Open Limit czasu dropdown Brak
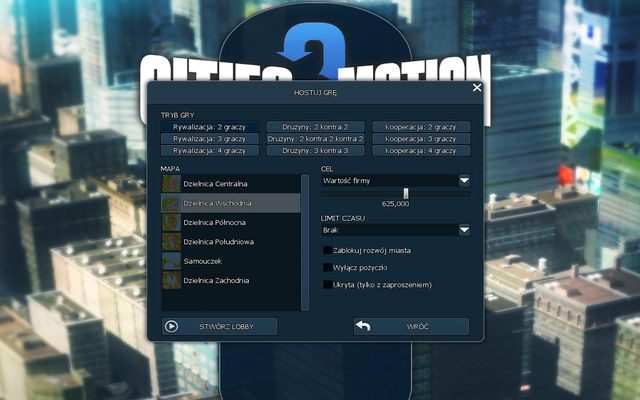 tap(396, 230)
